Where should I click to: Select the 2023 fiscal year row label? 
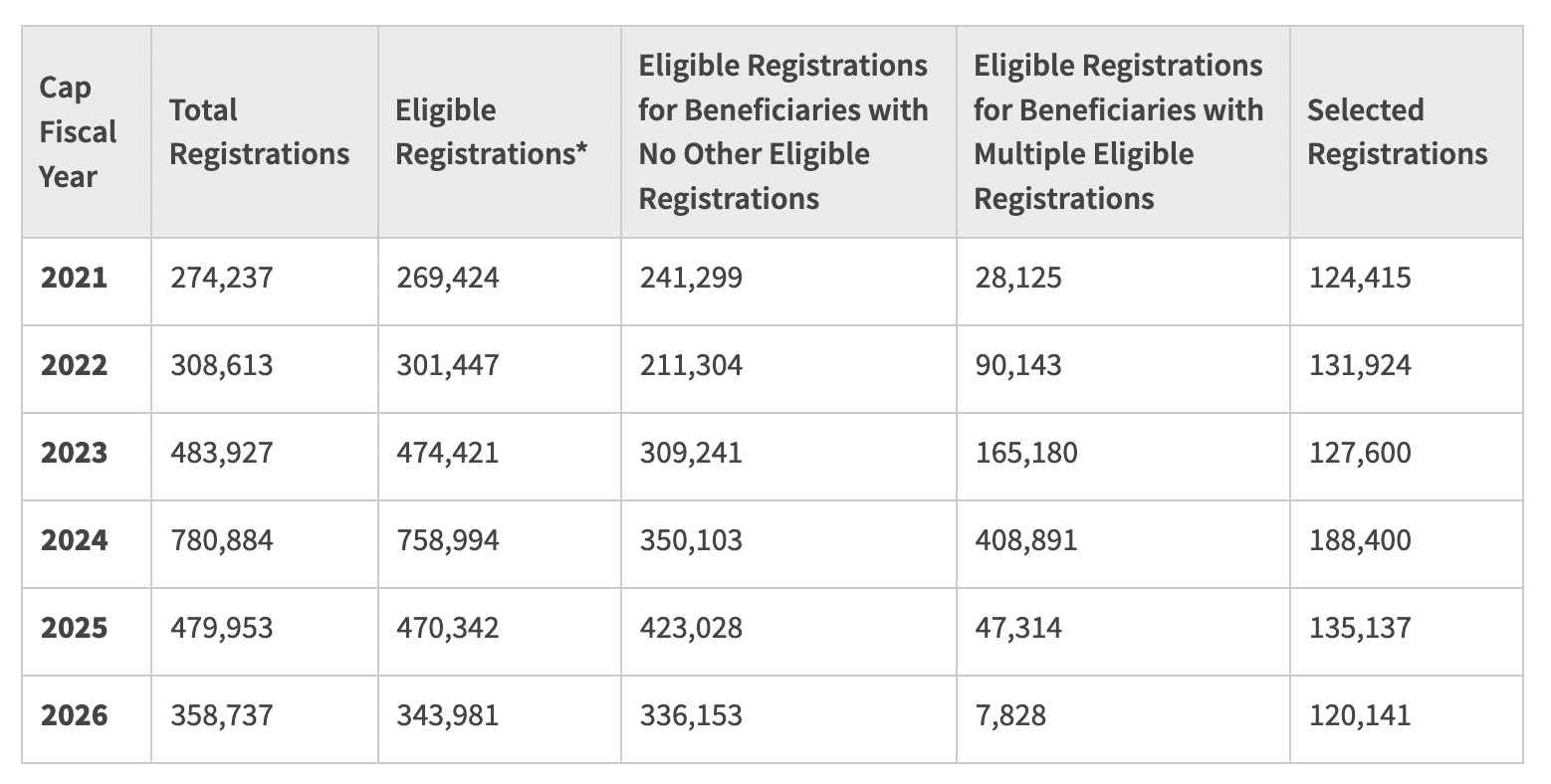coord(74,453)
